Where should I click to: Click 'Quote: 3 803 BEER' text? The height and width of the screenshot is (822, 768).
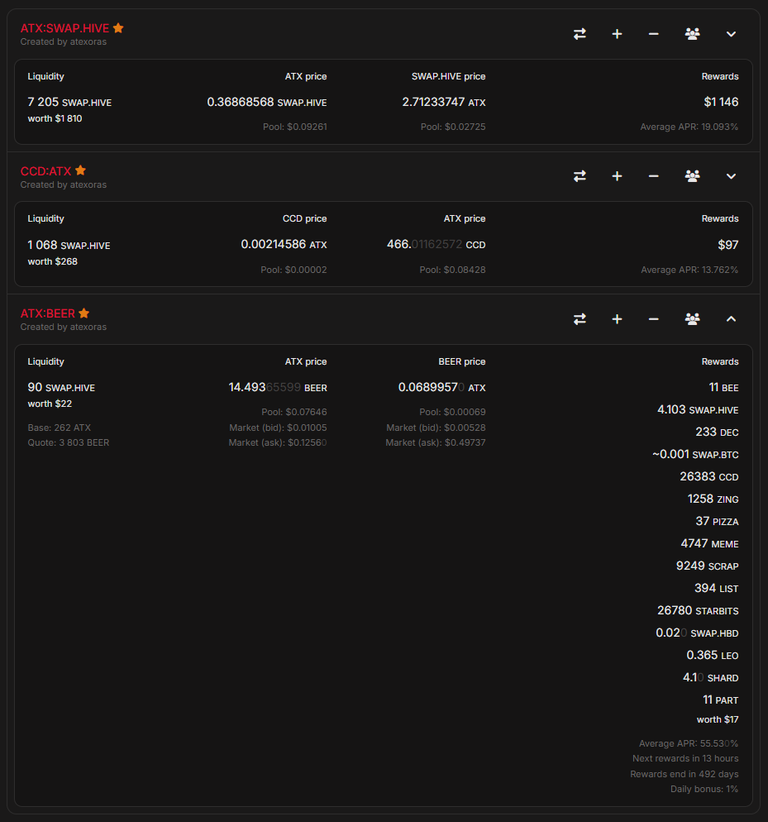68,443
